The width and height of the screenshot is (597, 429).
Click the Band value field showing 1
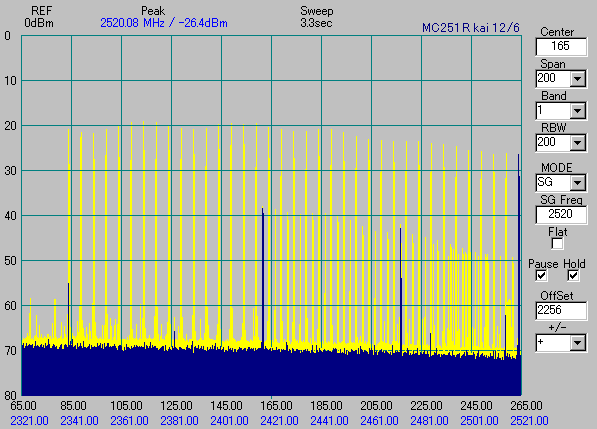(x=553, y=111)
